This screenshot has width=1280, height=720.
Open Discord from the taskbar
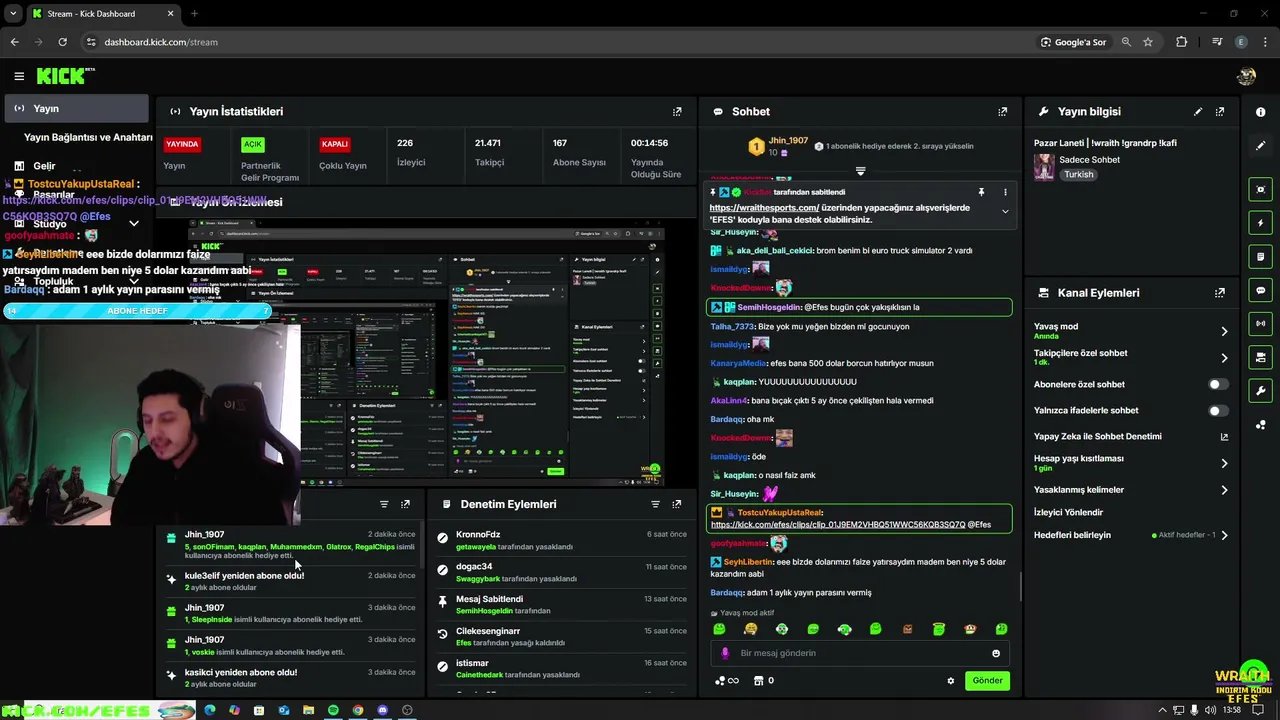[382, 710]
